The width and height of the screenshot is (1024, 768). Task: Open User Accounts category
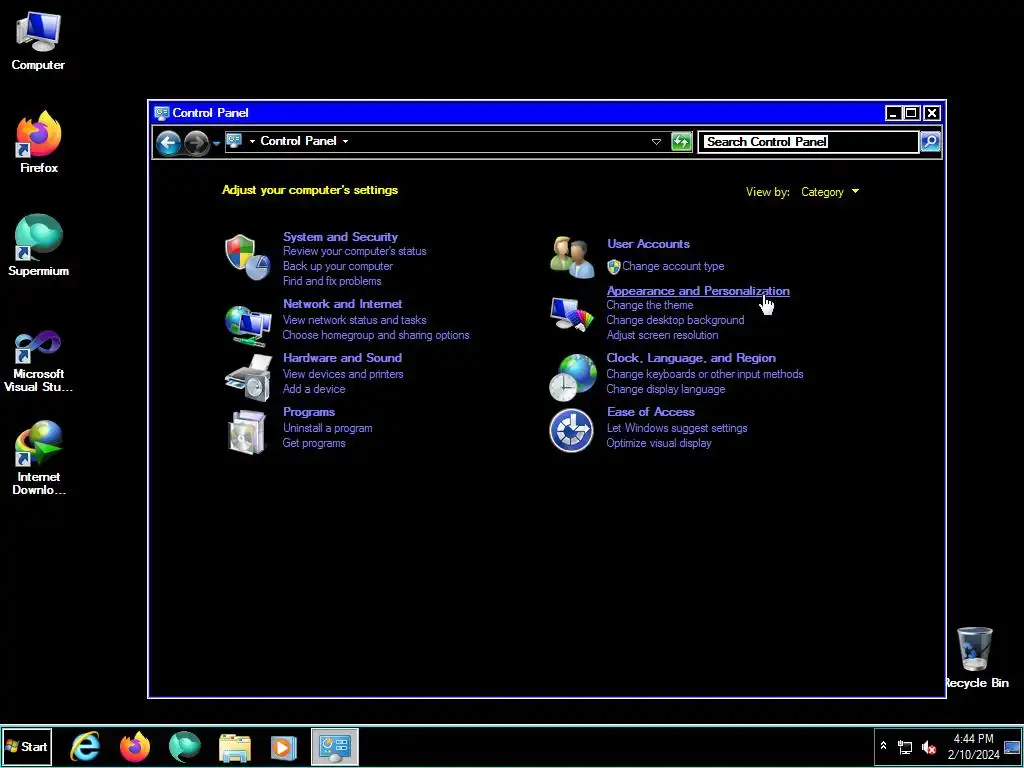[x=648, y=244]
